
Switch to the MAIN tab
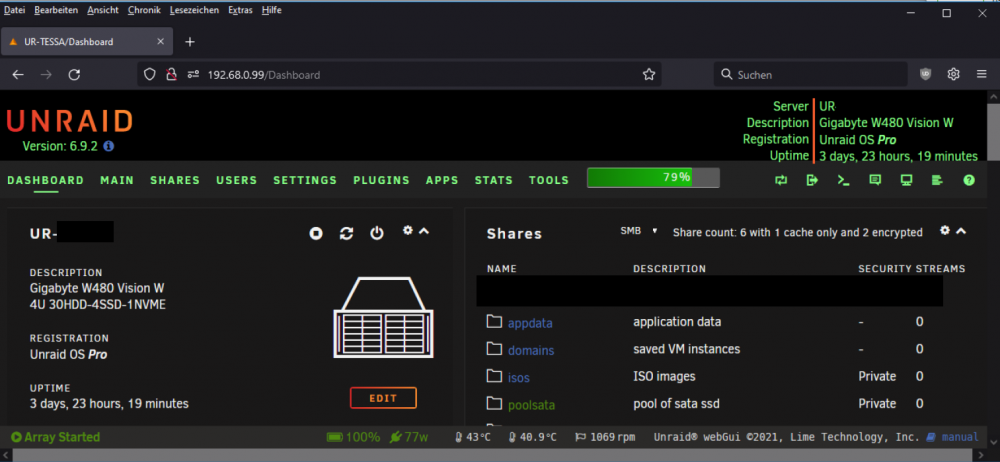point(117,181)
